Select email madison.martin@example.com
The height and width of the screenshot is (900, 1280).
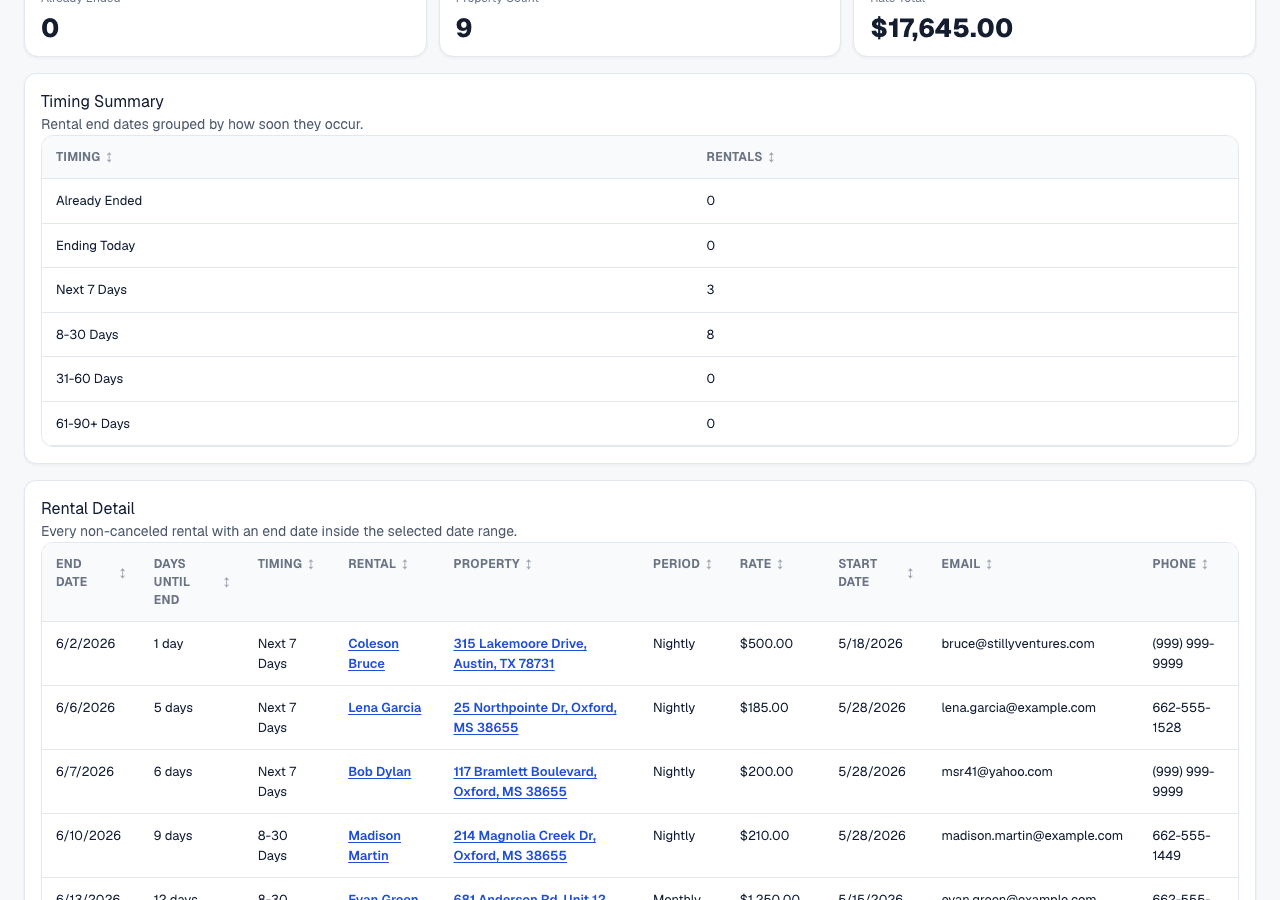[1032, 836]
